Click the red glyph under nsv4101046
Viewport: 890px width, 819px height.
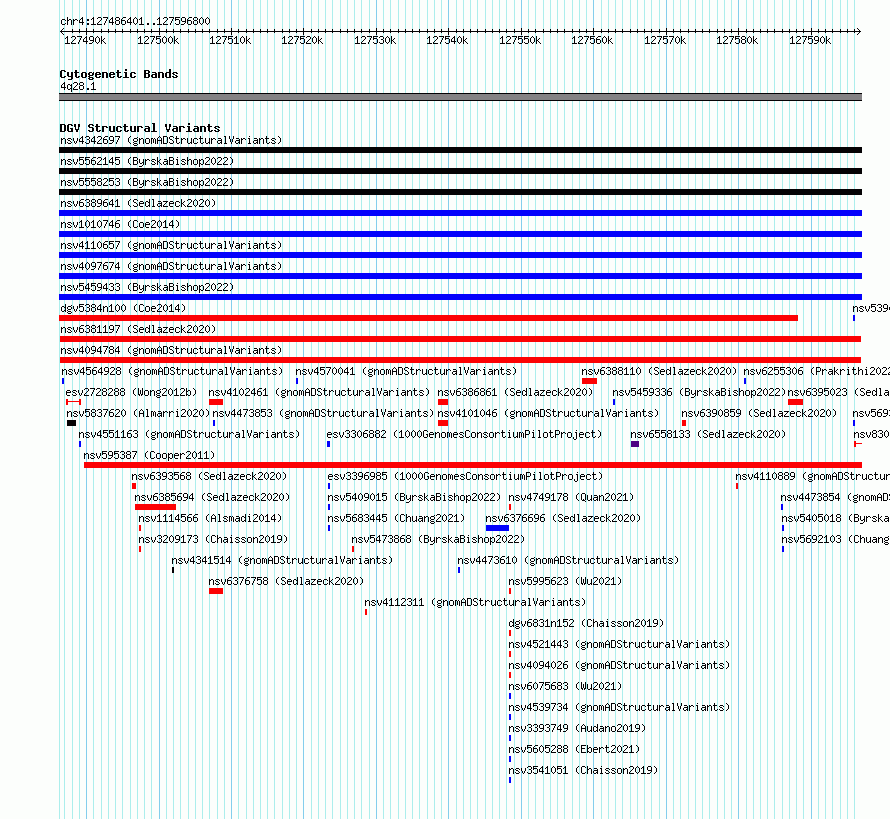[x=443, y=423]
